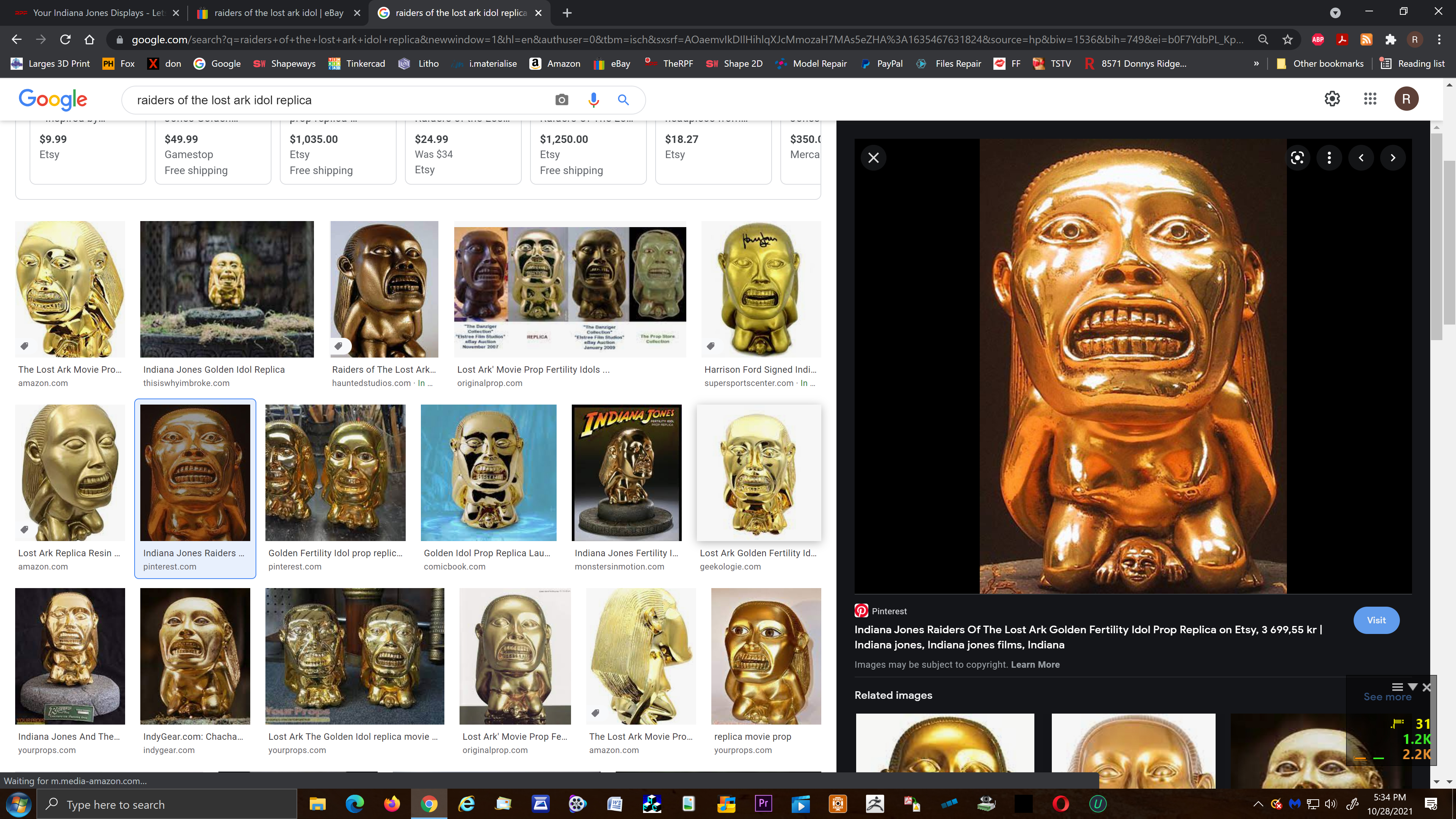Open Chrome three-dot menu
1456x819 pixels.
click(1440, 39)
